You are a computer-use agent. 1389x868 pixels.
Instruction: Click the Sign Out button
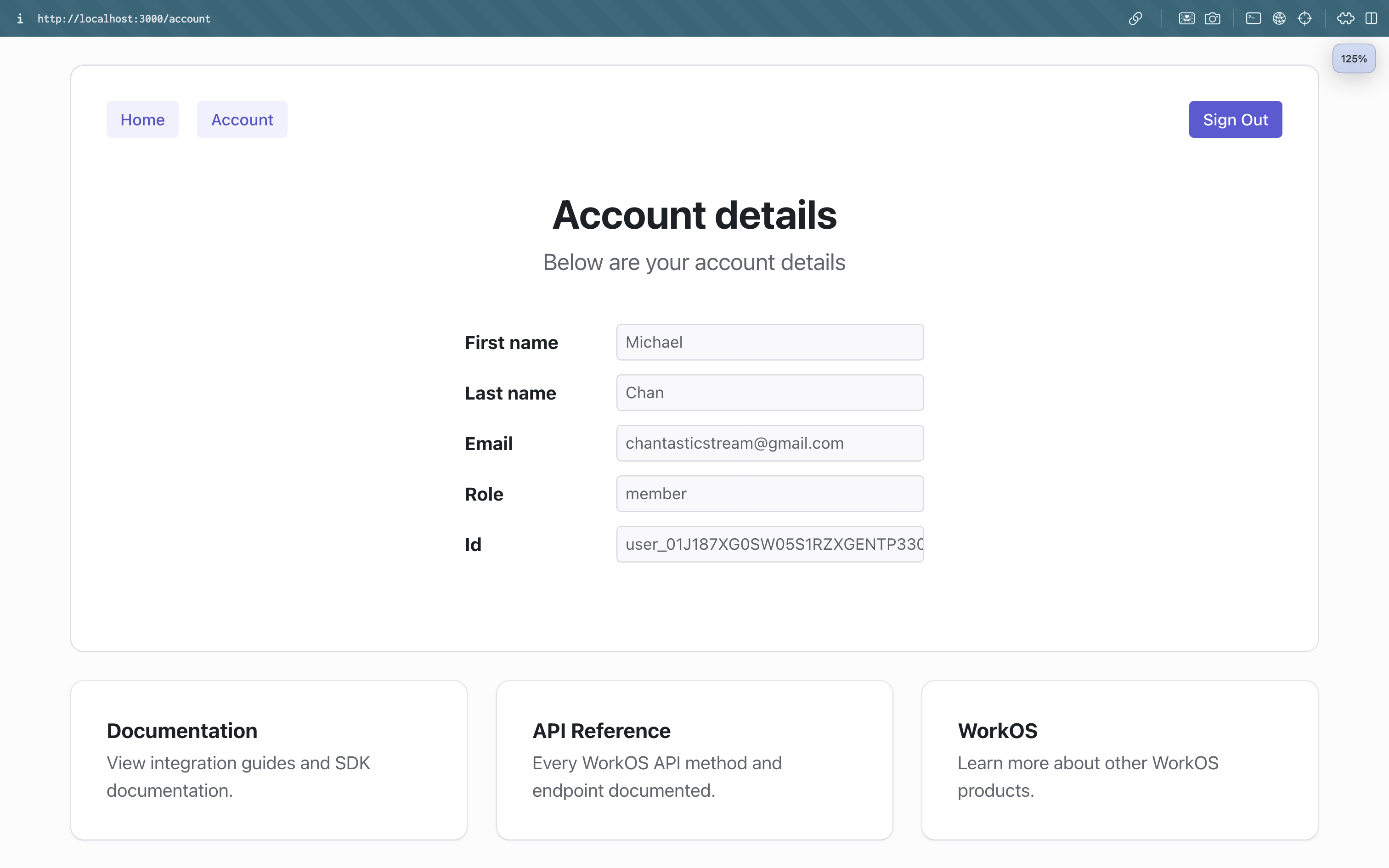click(x=1235, y=119)
